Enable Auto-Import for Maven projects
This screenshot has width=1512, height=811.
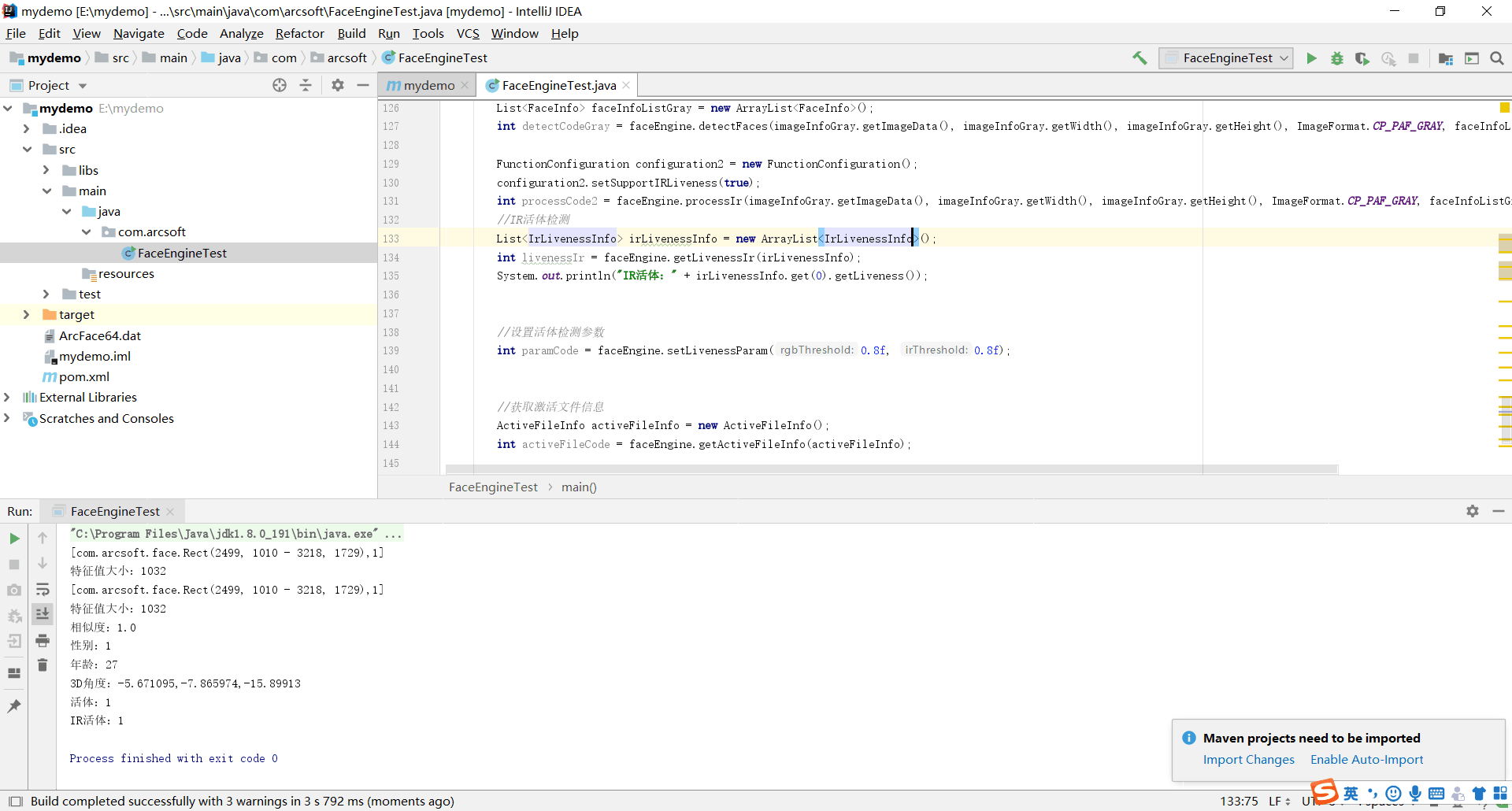1366,759
